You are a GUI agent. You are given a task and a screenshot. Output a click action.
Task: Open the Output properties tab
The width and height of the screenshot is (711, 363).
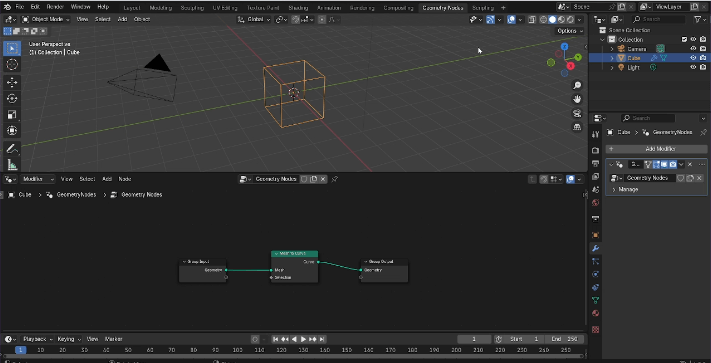[595, 163]
